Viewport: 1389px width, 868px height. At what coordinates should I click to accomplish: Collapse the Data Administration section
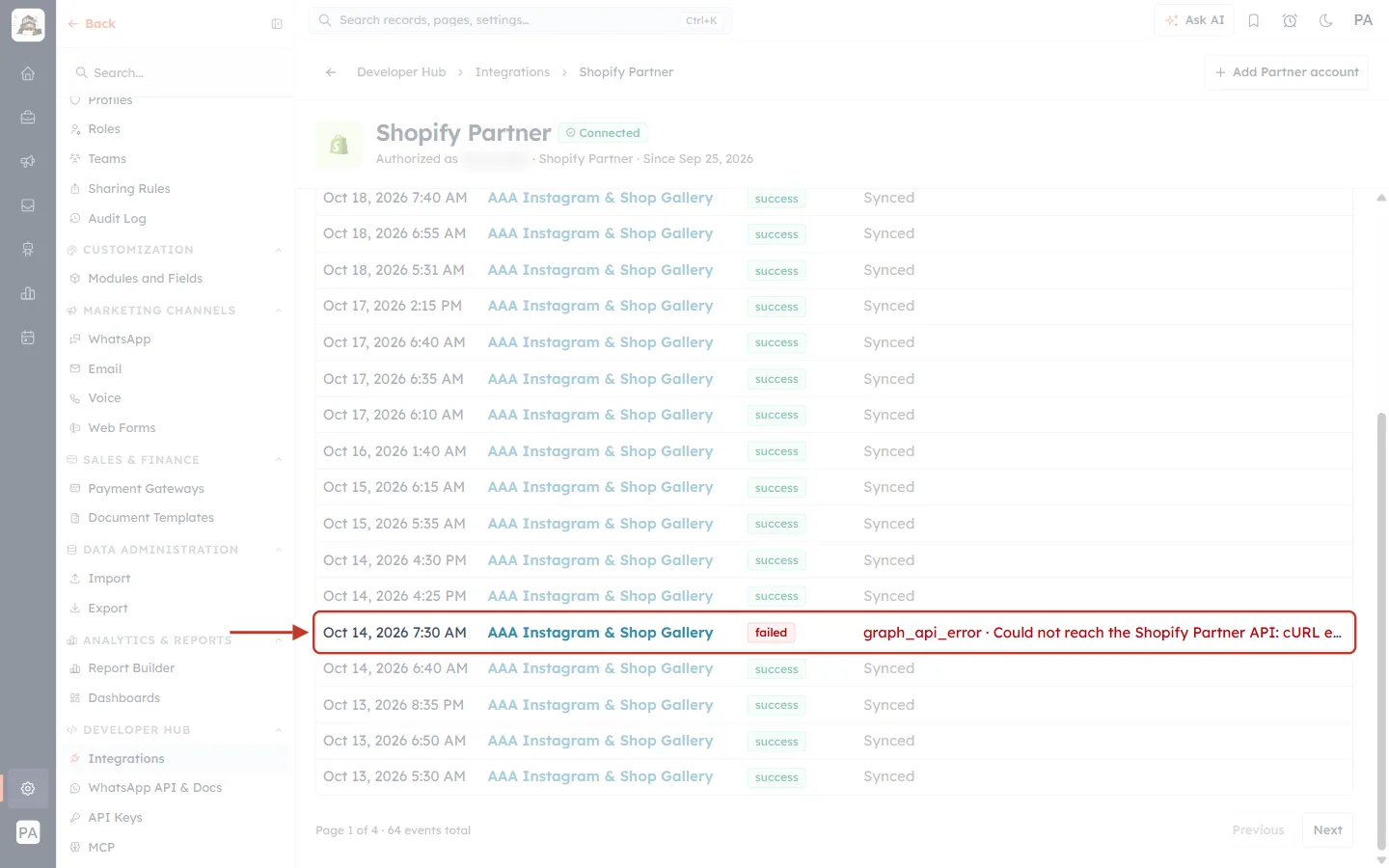(279, 551)
